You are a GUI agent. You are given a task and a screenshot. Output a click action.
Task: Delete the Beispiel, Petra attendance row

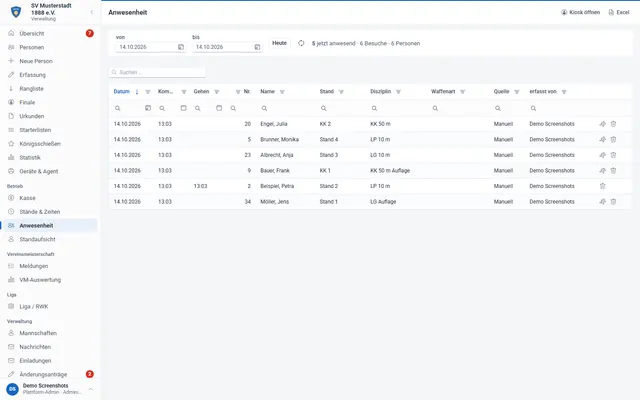point(602,186)
